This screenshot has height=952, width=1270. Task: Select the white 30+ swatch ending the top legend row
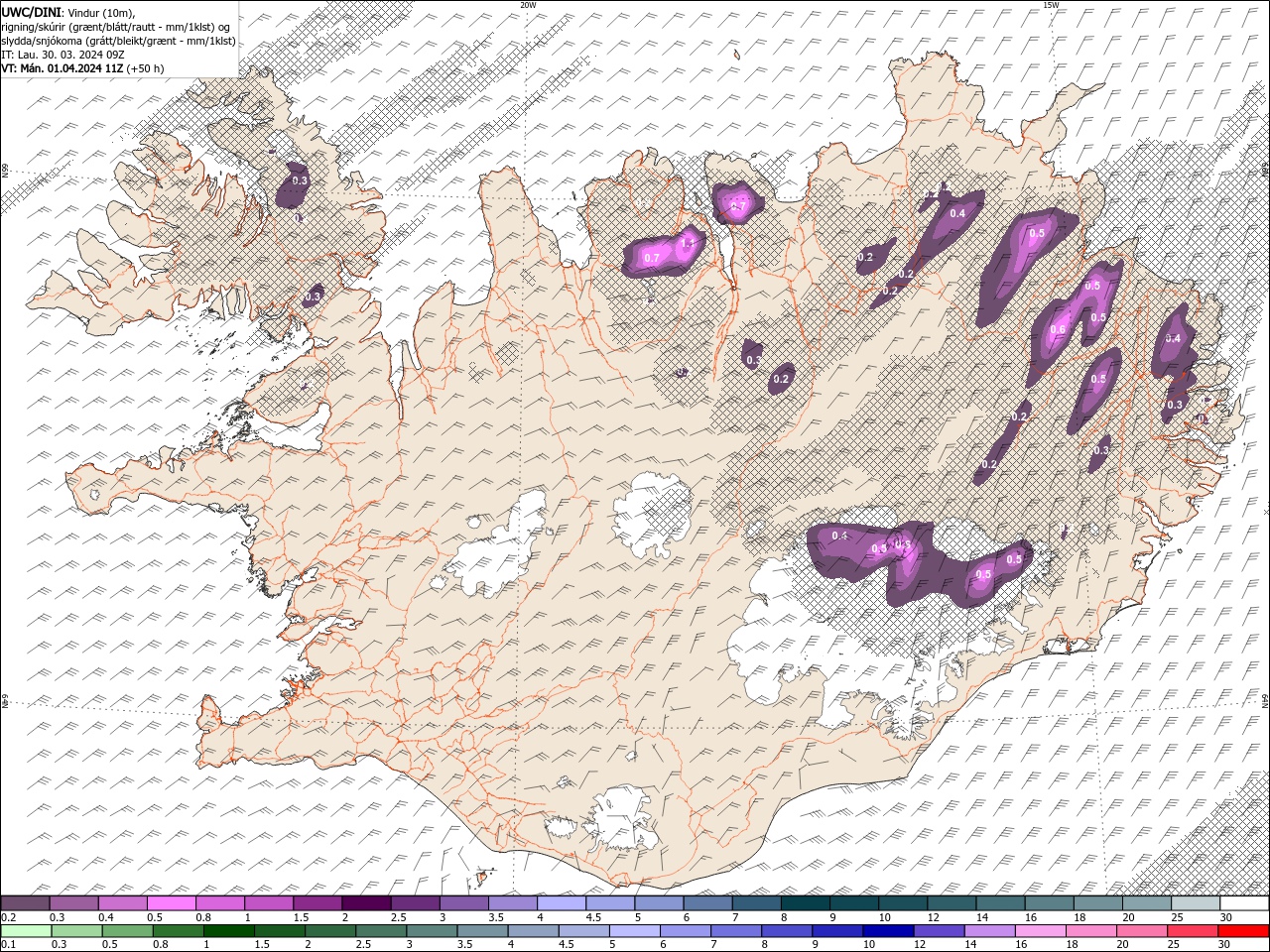tap(1244, 903)
